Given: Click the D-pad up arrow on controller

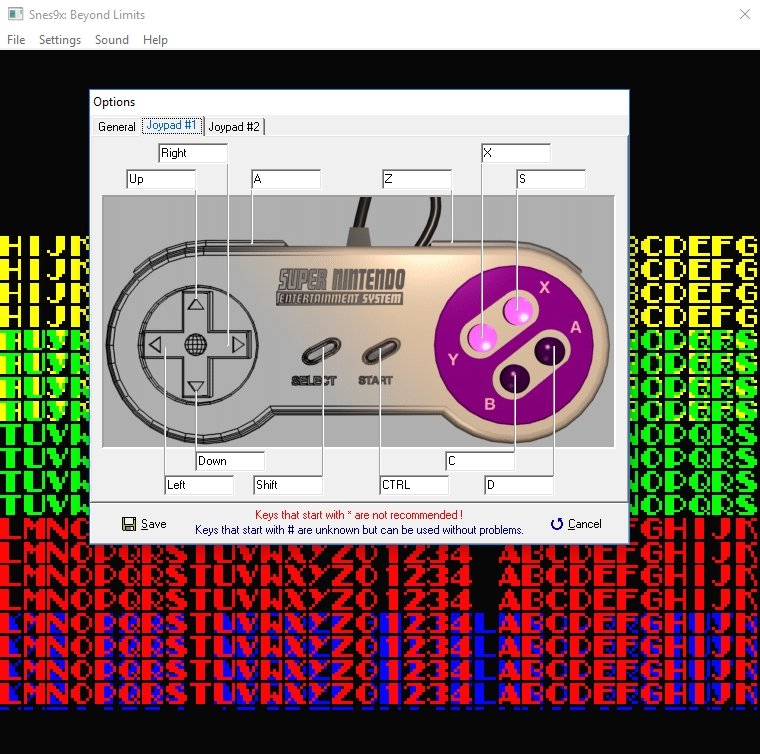Looking at the screenshot, I should click(196, 304).
